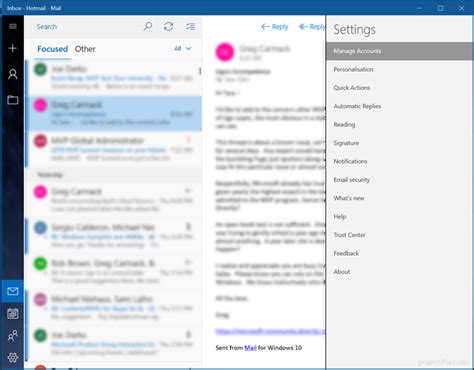Click the new mail plus icon
474x370 pixels.
click(13, 48)
